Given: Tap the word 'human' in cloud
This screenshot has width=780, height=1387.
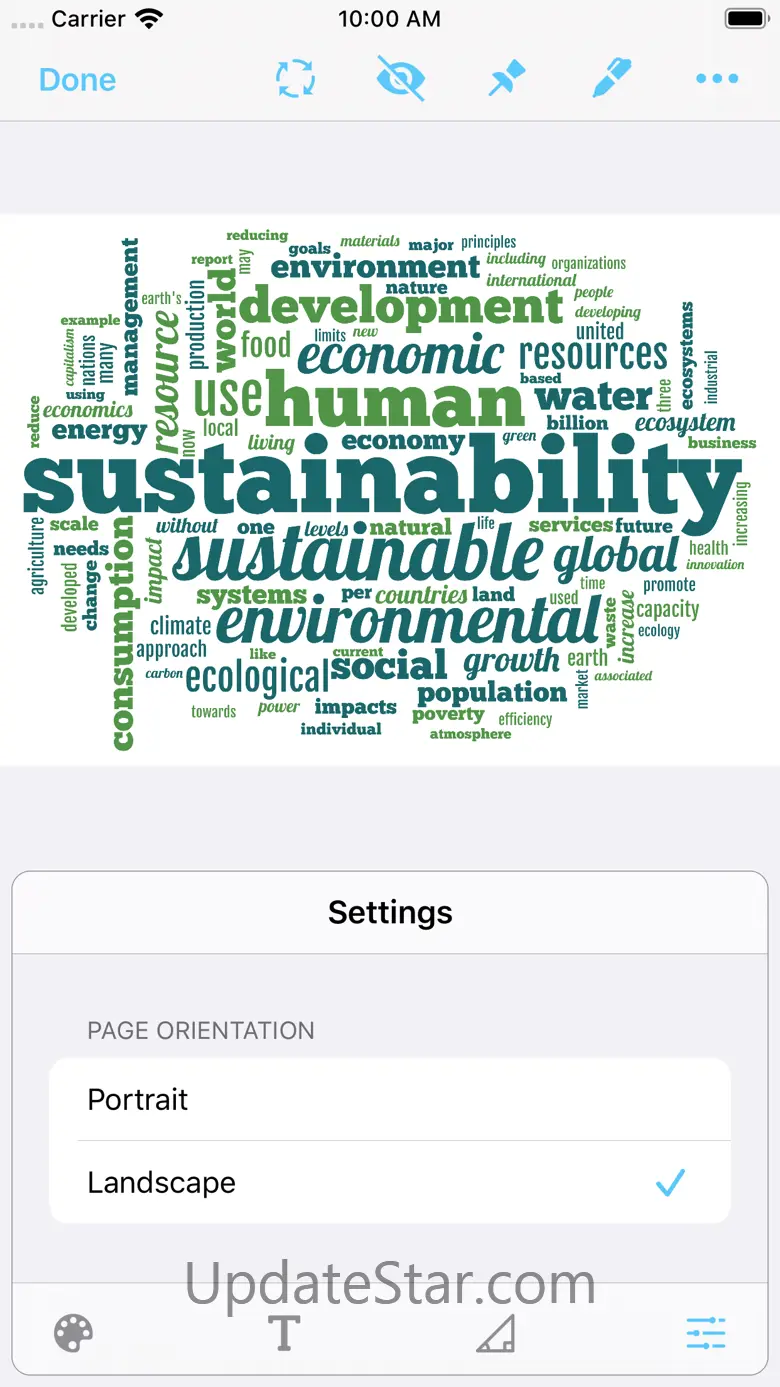Looking at the screenshot, I should [395, 402].
